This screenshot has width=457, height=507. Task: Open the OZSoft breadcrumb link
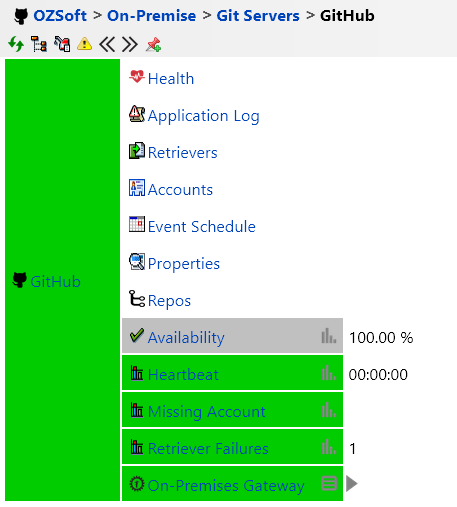click(60, 16)
